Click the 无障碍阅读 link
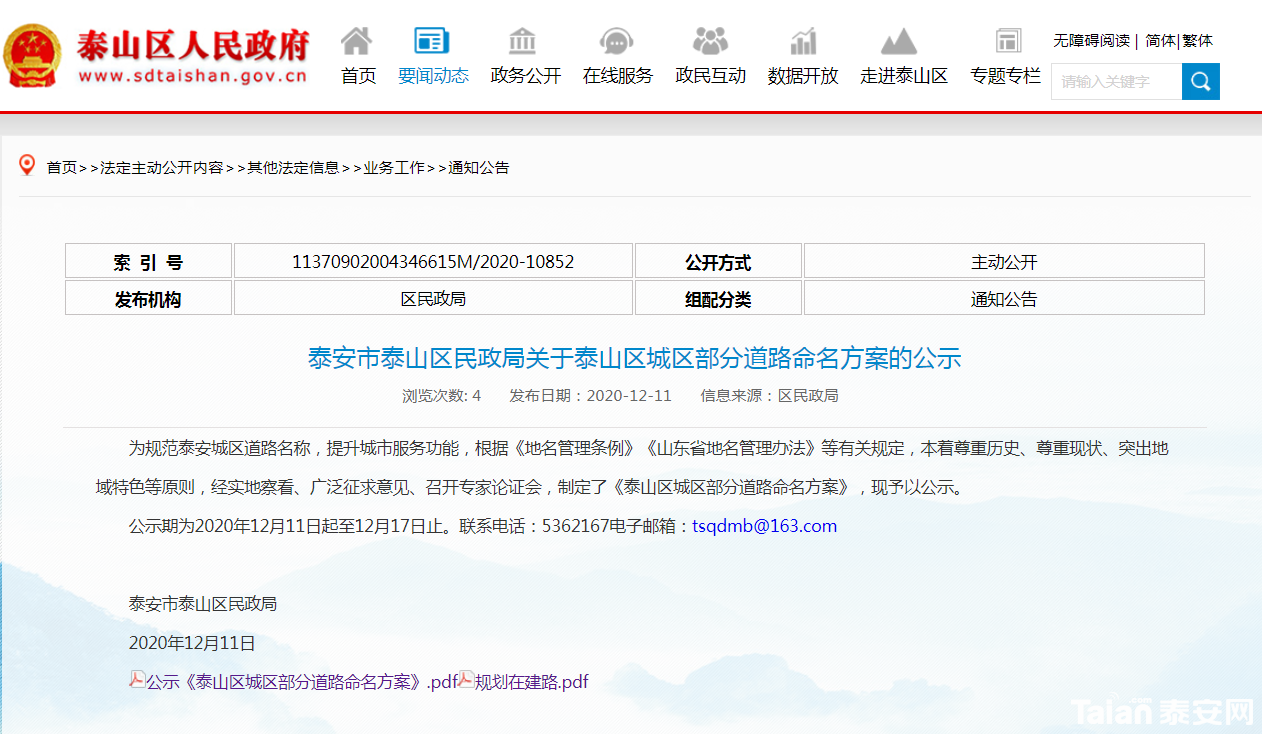 point(1091,41)
